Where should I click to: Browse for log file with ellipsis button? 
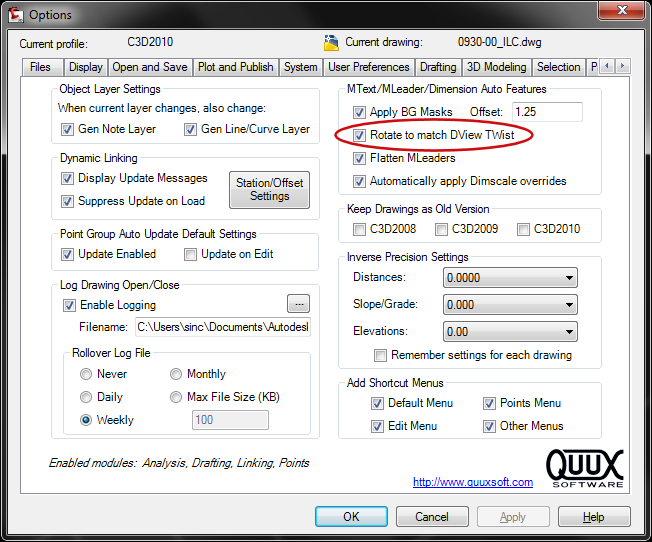pos(299,304)
